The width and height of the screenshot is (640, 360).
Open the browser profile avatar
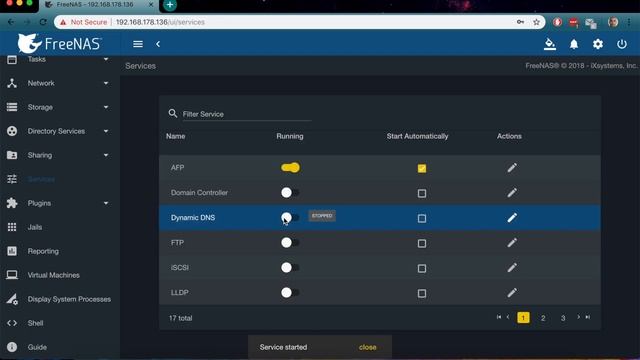click(613, 22)
